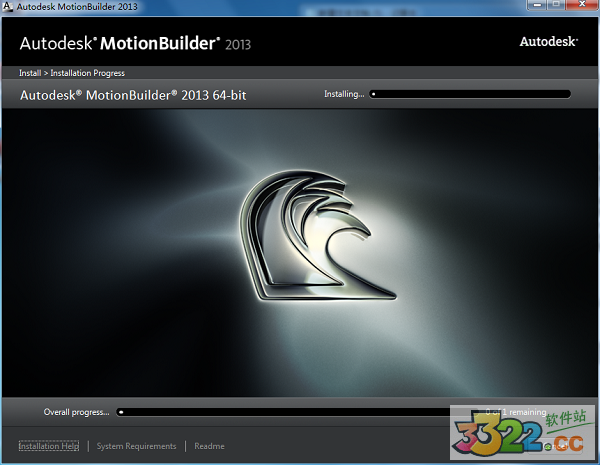Click the 'Overall progress...' label
The width and height of the screenshot is (600, 465).
click(x=76, y=412)
